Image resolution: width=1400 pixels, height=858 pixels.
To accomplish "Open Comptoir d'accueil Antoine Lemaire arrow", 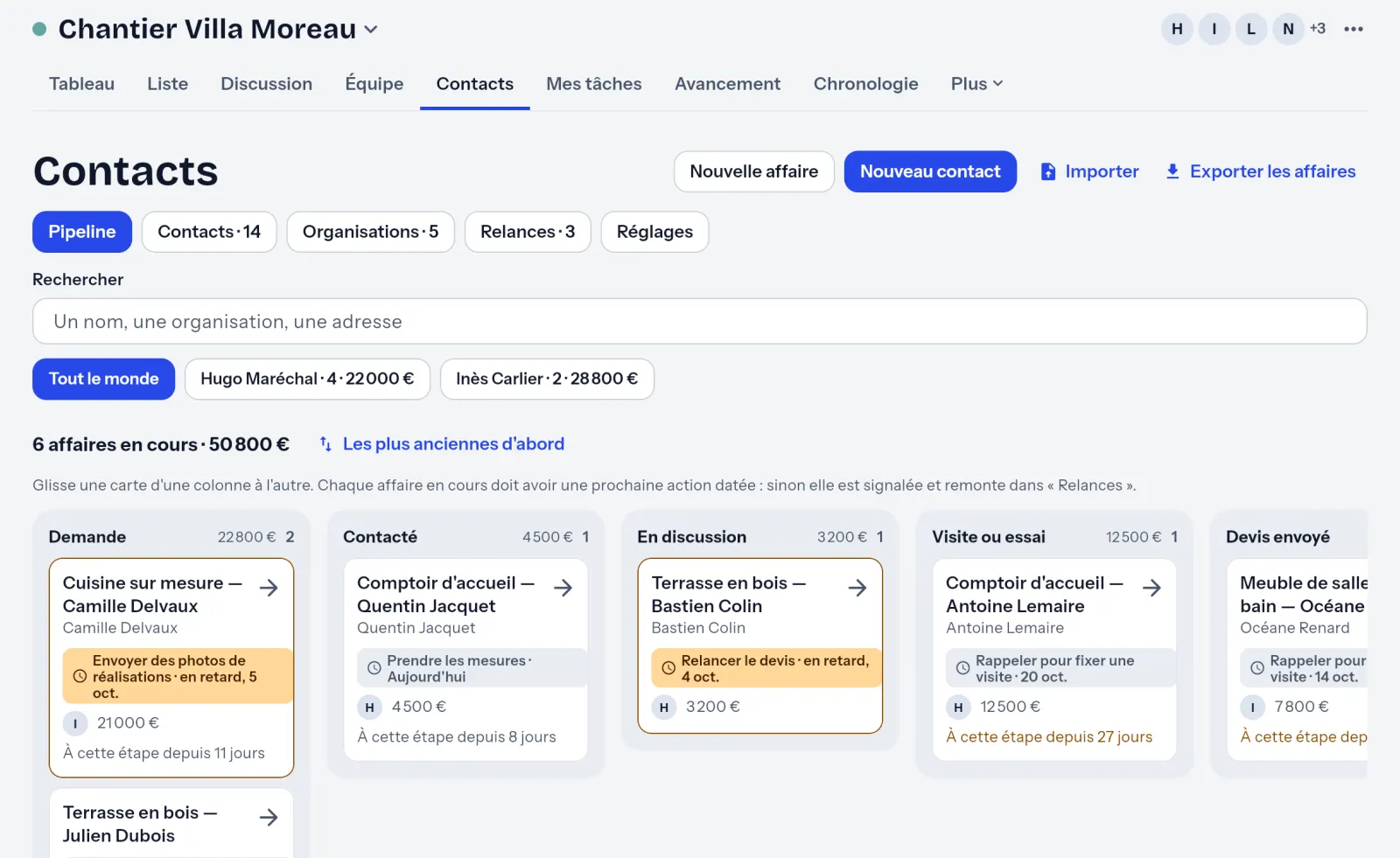I will [x=1152, y=588].
